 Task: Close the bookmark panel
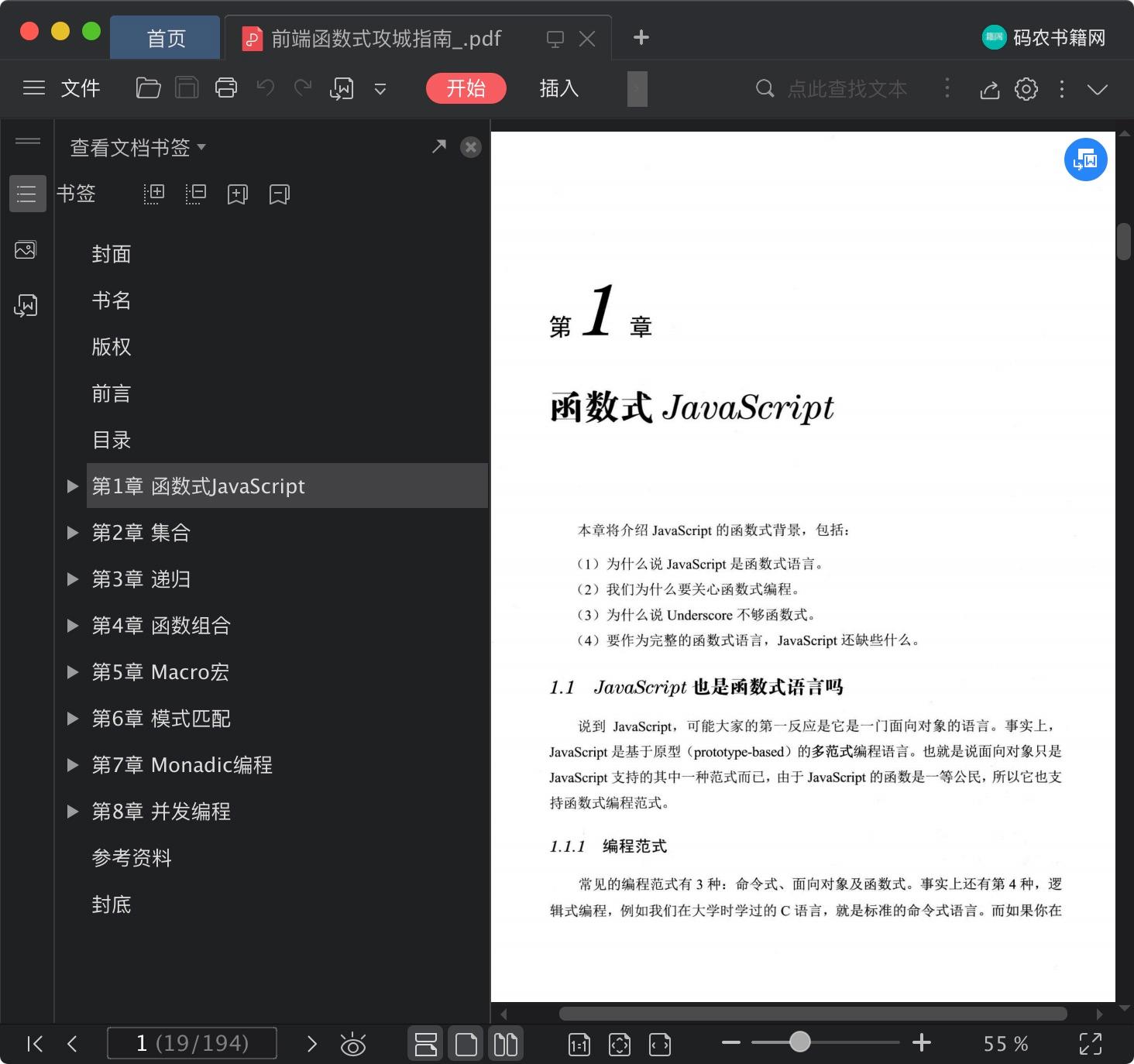471,147
